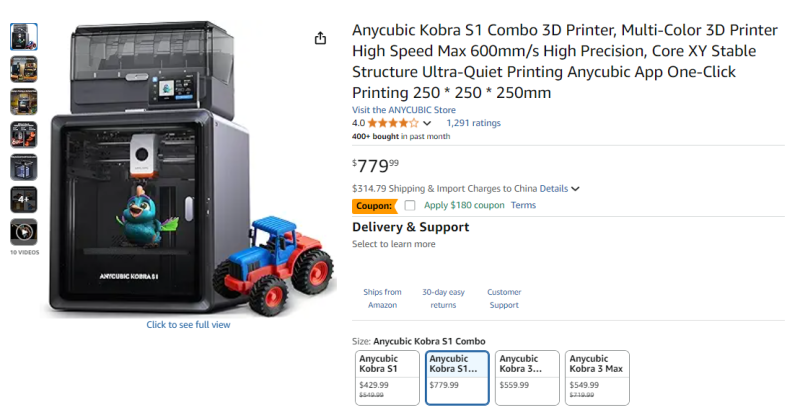Image resolution: width=800 pixels, height=410 pixels.
Task: Open the 1,291 ratings link
Action: [473, 123]
